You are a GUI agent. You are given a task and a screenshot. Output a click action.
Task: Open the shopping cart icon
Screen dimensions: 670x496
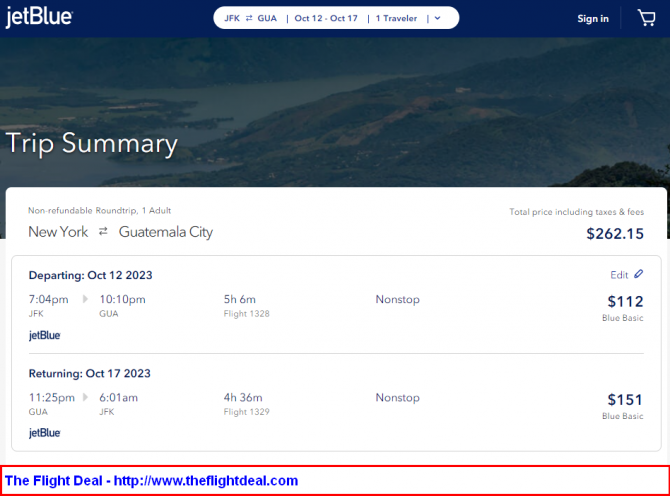[x=646, y=18]
